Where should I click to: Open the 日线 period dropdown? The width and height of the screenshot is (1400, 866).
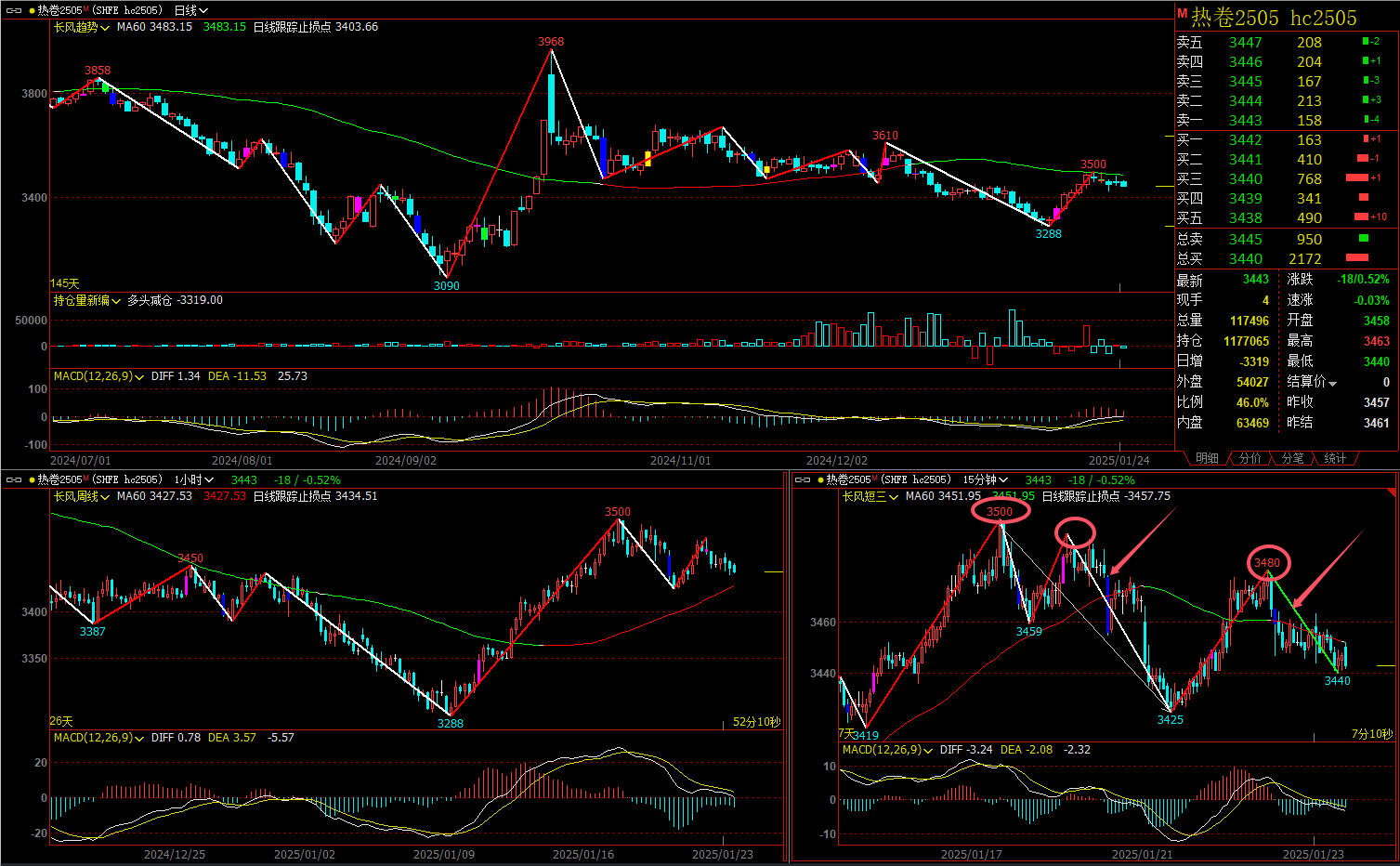click(191, 10)
